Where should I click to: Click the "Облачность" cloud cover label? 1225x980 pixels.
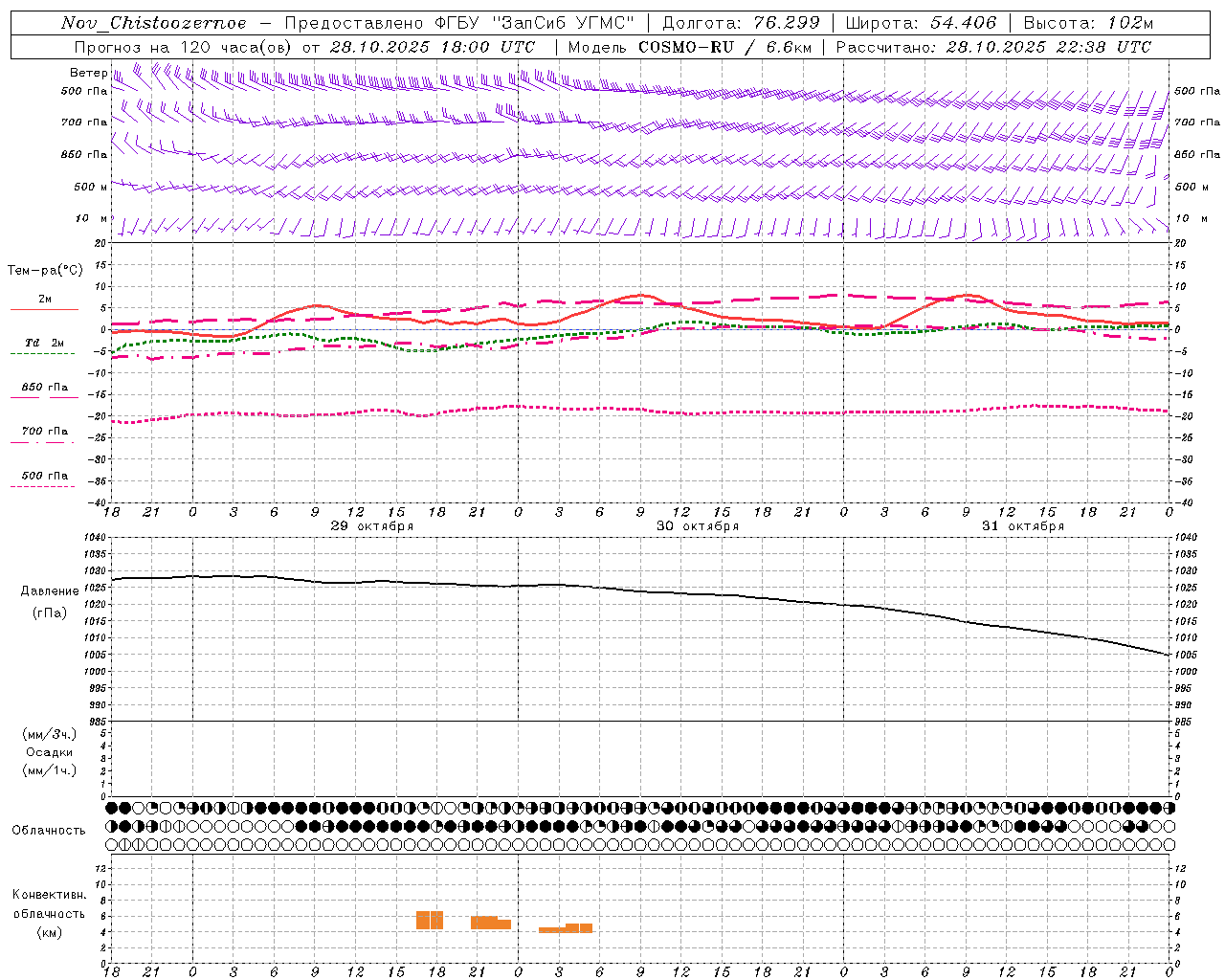coord(49,831)
